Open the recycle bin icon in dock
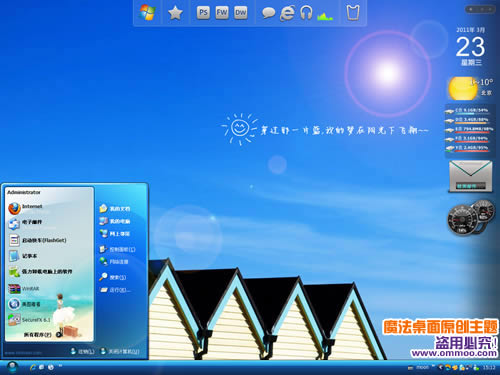Viewport: 500px width, 375px height. [353, 13]
